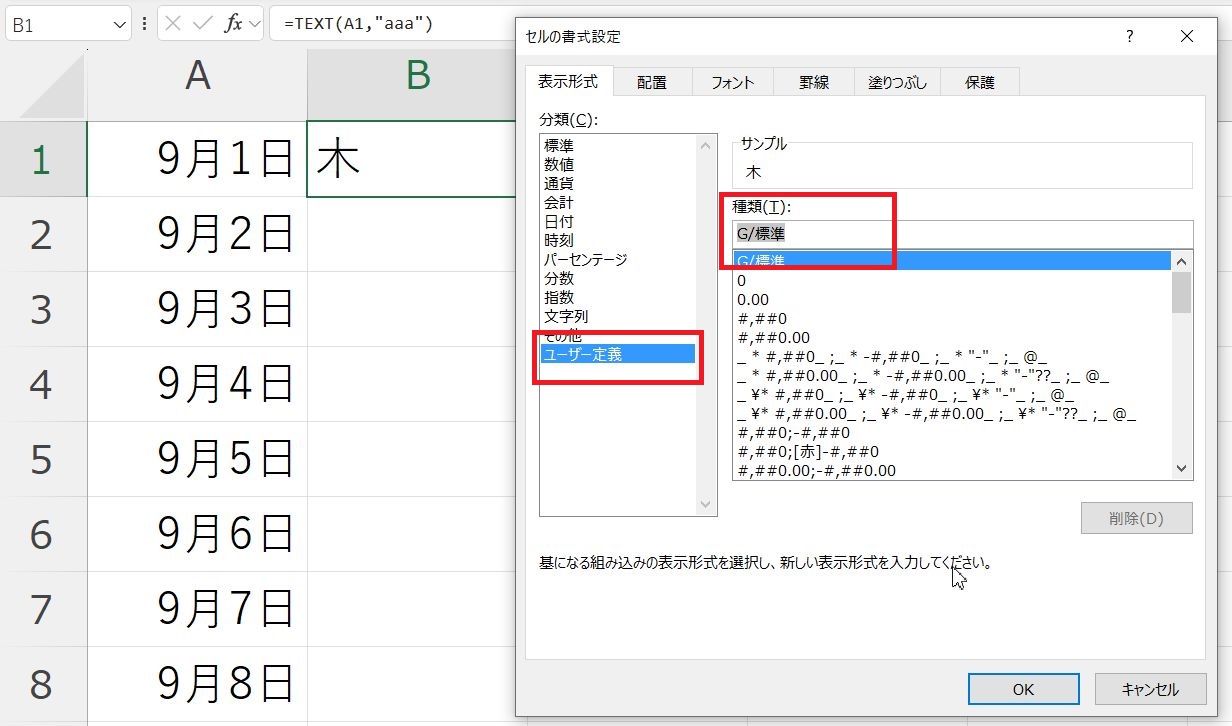Switch to the 塗りつぶし tab

pyautogui.click(x=898, y=81)
